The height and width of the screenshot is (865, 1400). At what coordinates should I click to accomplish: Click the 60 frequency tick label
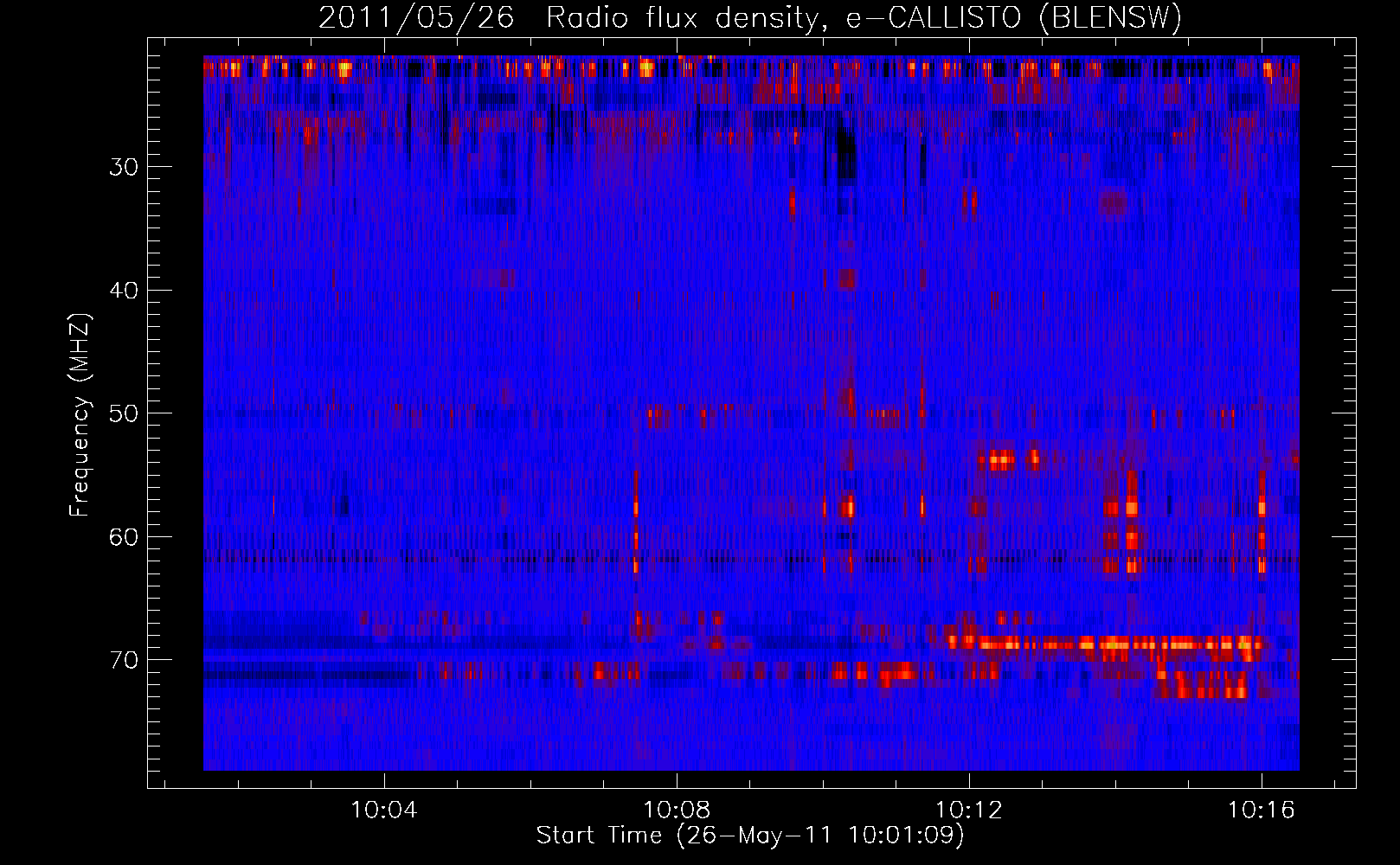tap(124, 537)
